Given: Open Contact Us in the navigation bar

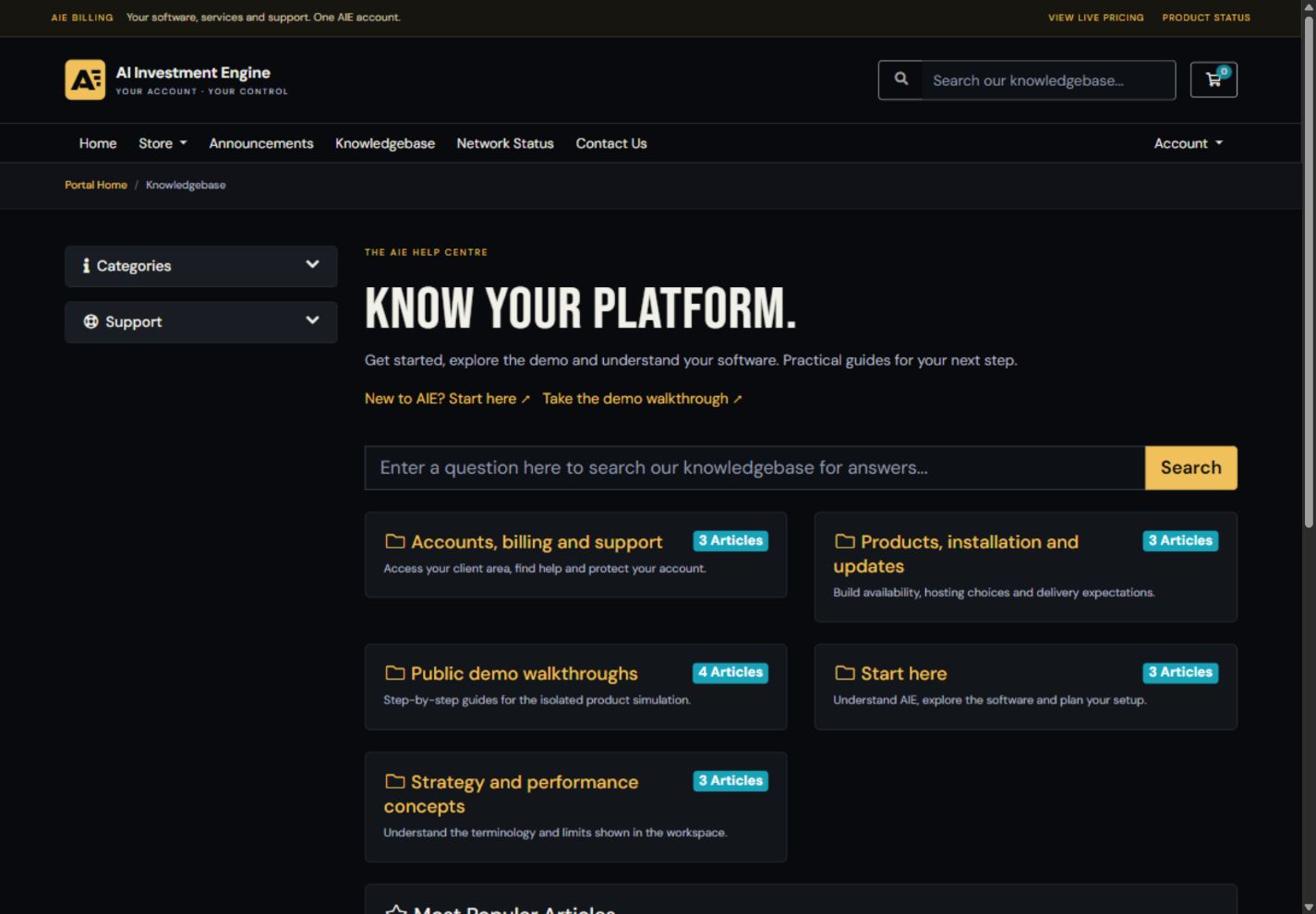Looking at the screenshot, I should [x=611, y=143].
